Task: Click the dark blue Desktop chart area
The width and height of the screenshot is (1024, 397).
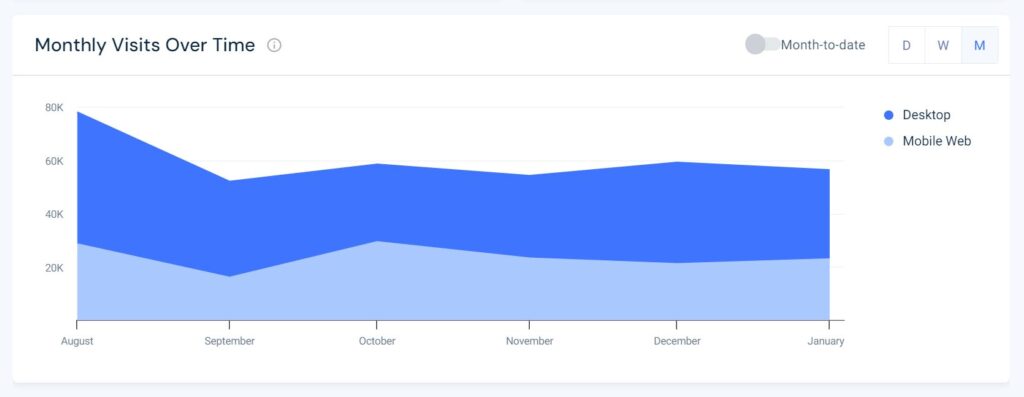Action: (x=457, y=209)
